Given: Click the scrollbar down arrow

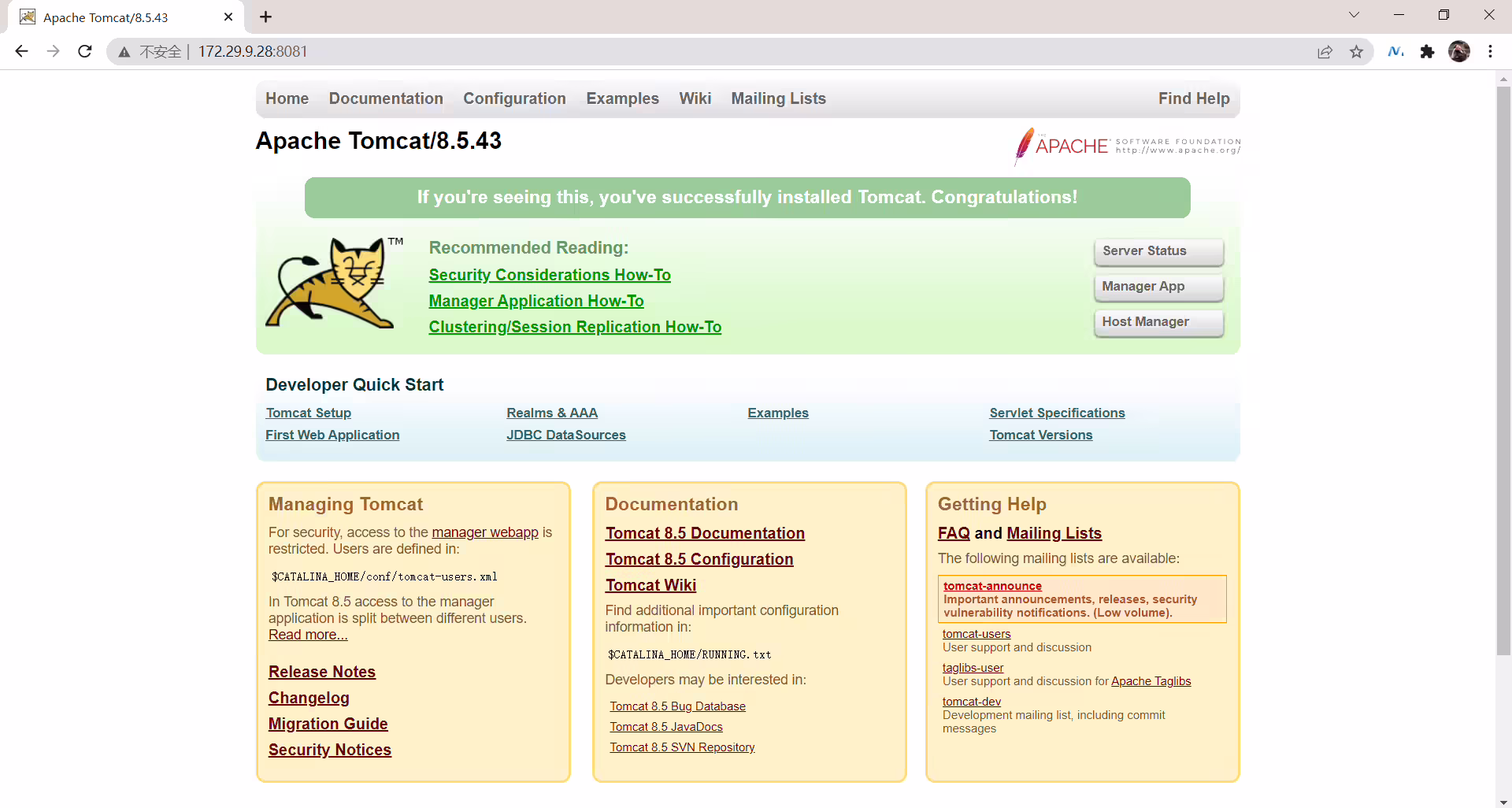Looking at the screenshot, I should click(1503, 802).
